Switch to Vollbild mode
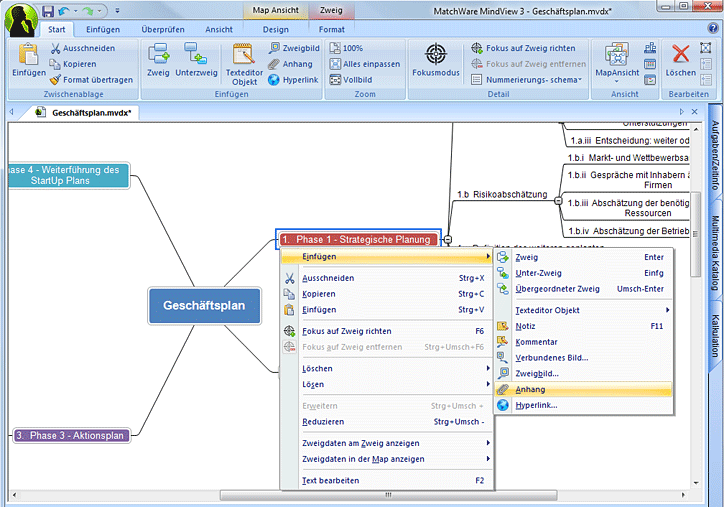Screen dimensions: 724x507 click(x=351, y=79)
